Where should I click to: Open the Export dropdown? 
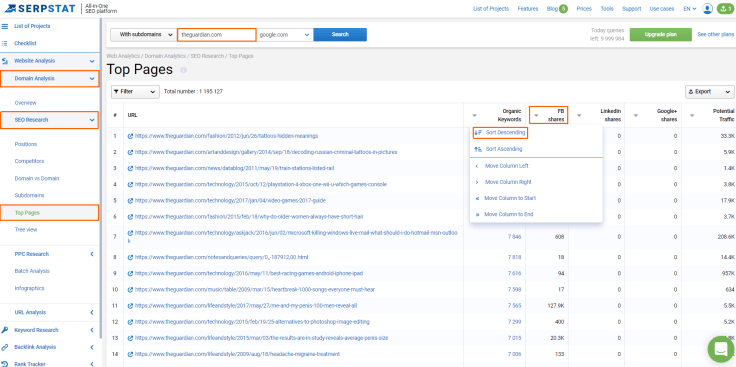pyautogui.click(x=710, y=92)
